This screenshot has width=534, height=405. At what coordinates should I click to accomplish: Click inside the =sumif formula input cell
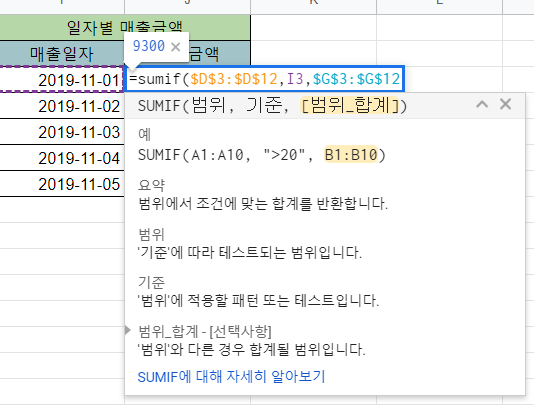point(264,79)
